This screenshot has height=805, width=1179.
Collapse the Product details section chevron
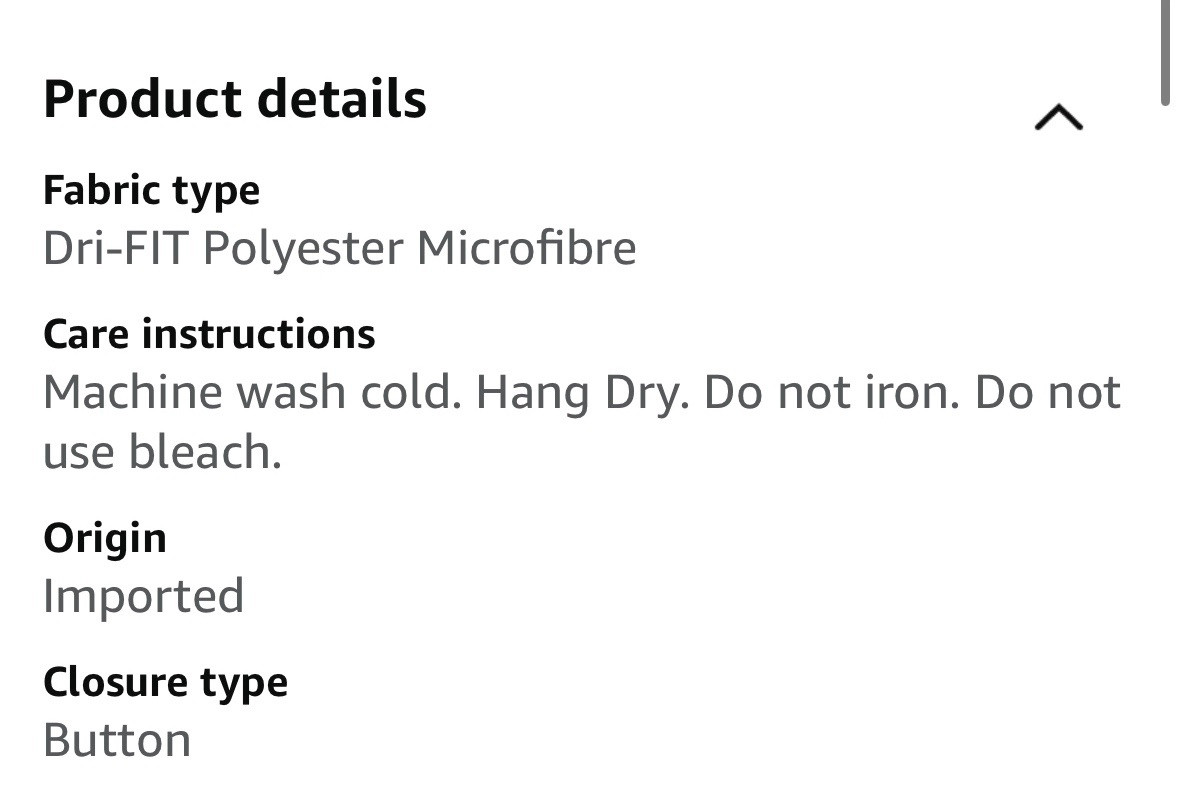click(x=1058, y=119)
